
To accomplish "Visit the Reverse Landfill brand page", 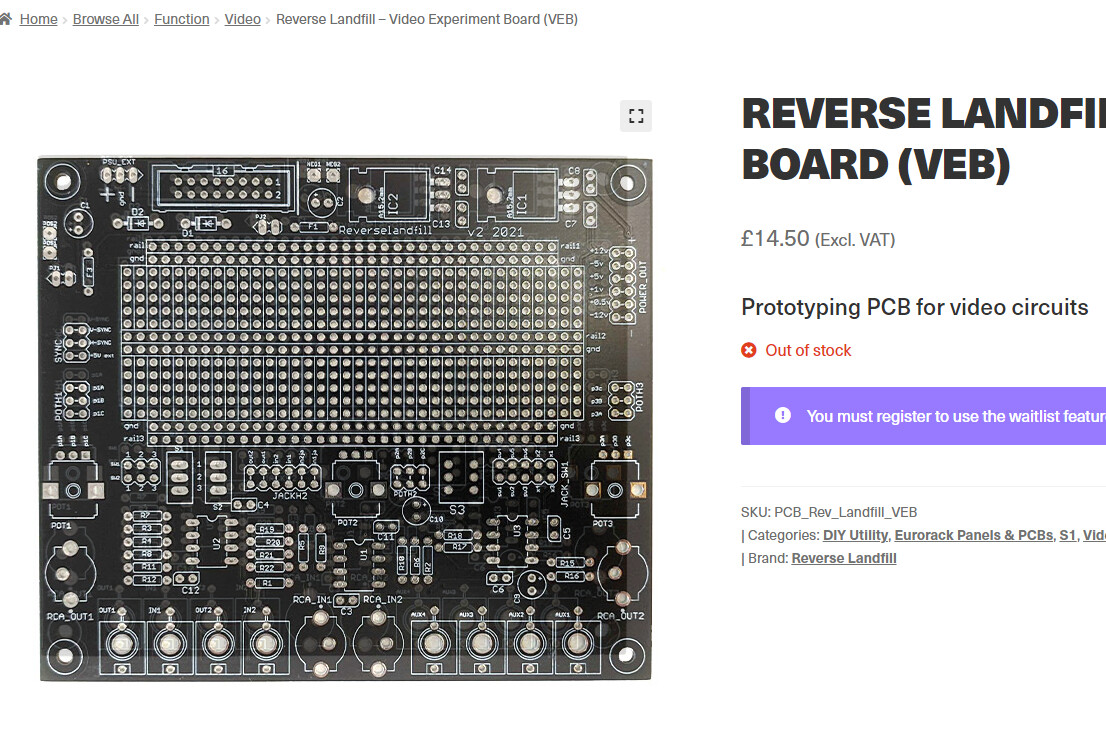I will [x=844, y=559].
